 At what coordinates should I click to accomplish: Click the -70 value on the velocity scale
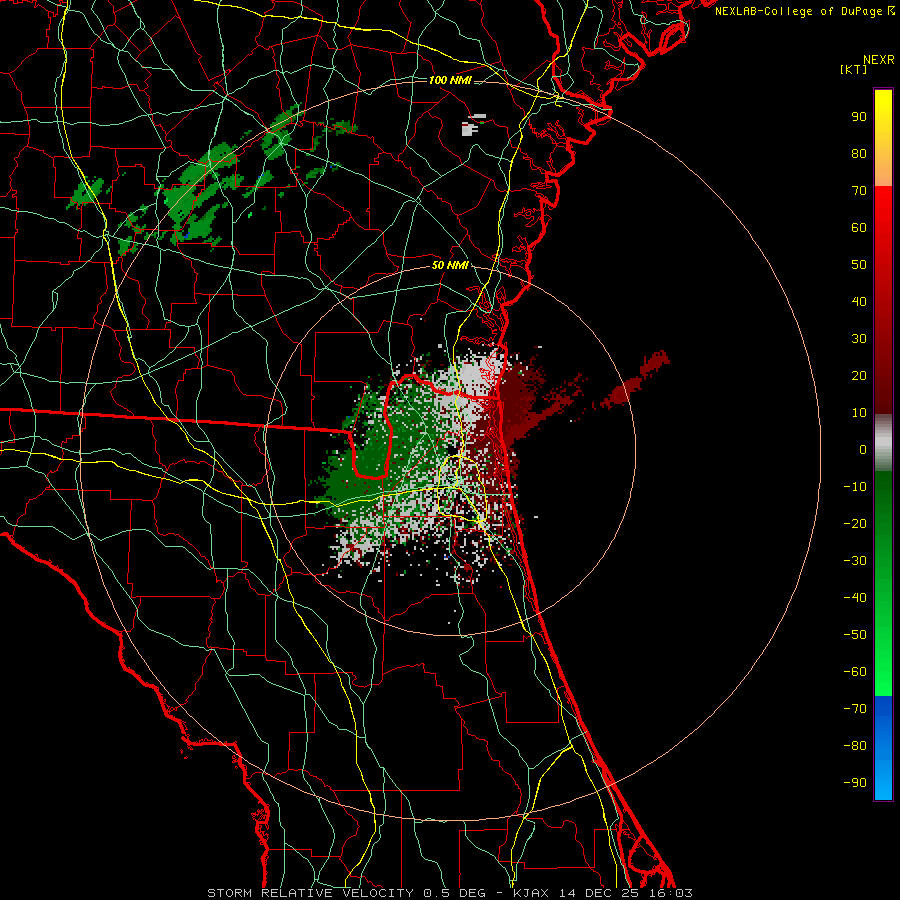[x=855, y=709]
